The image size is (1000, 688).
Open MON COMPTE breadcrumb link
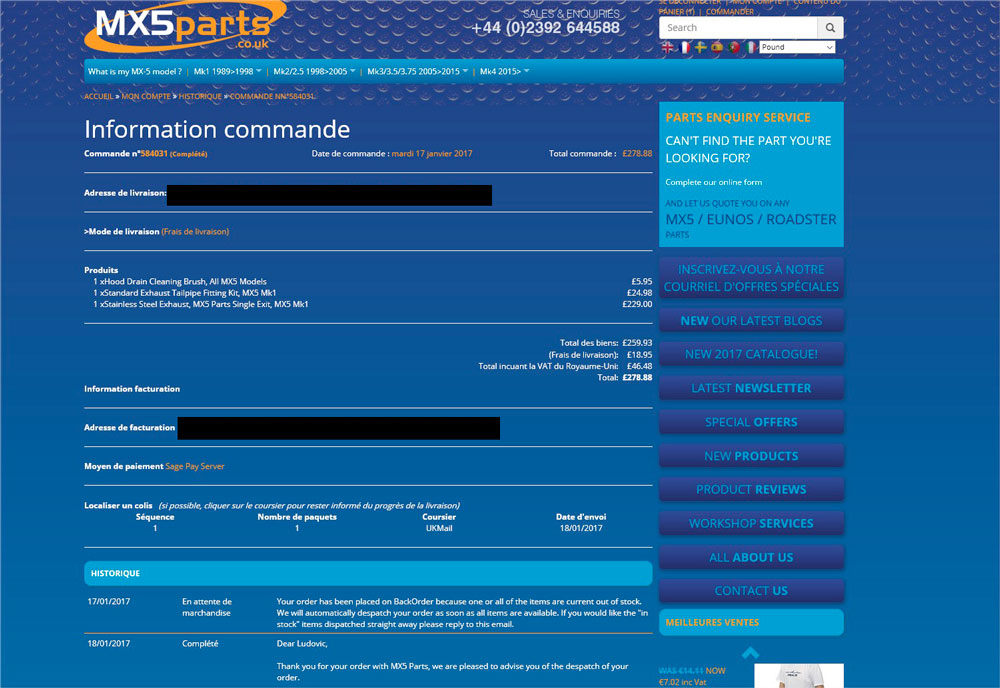(x=146, y=96)
